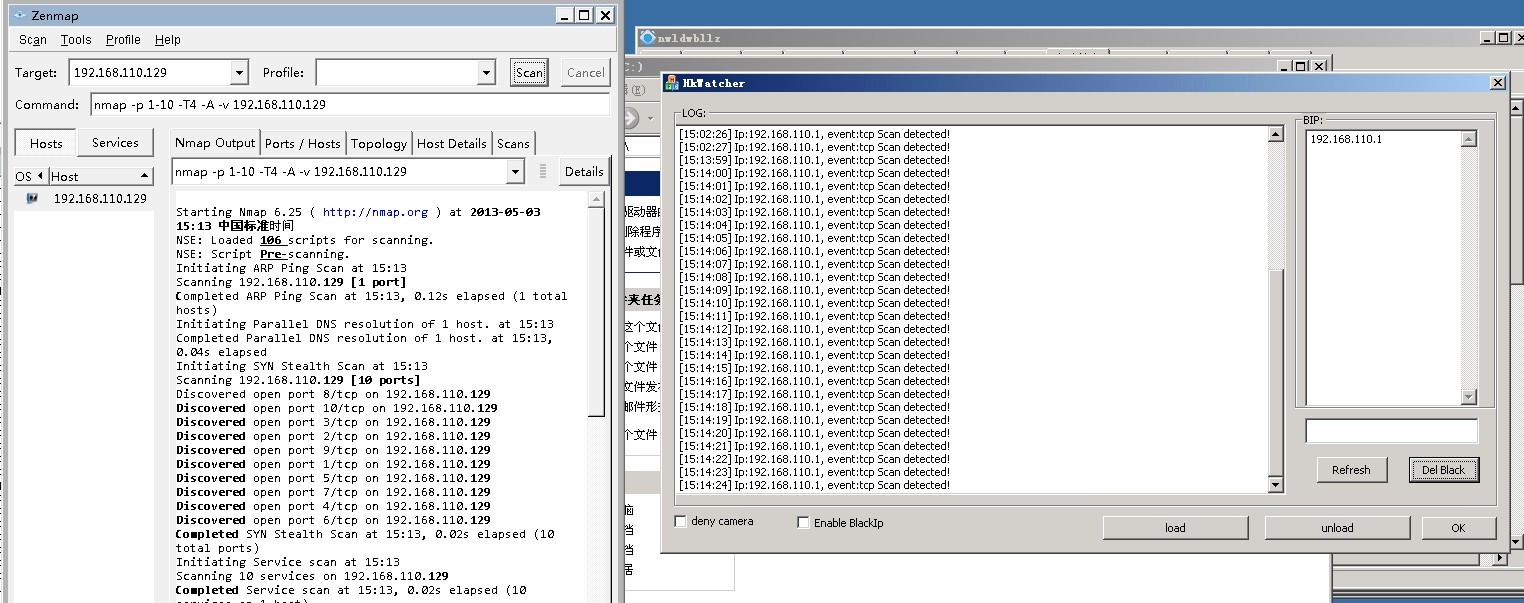Viewport: 1524px width, 603px height.
Task: Close the C: drive background window
Action: (x=1321, y=66)
